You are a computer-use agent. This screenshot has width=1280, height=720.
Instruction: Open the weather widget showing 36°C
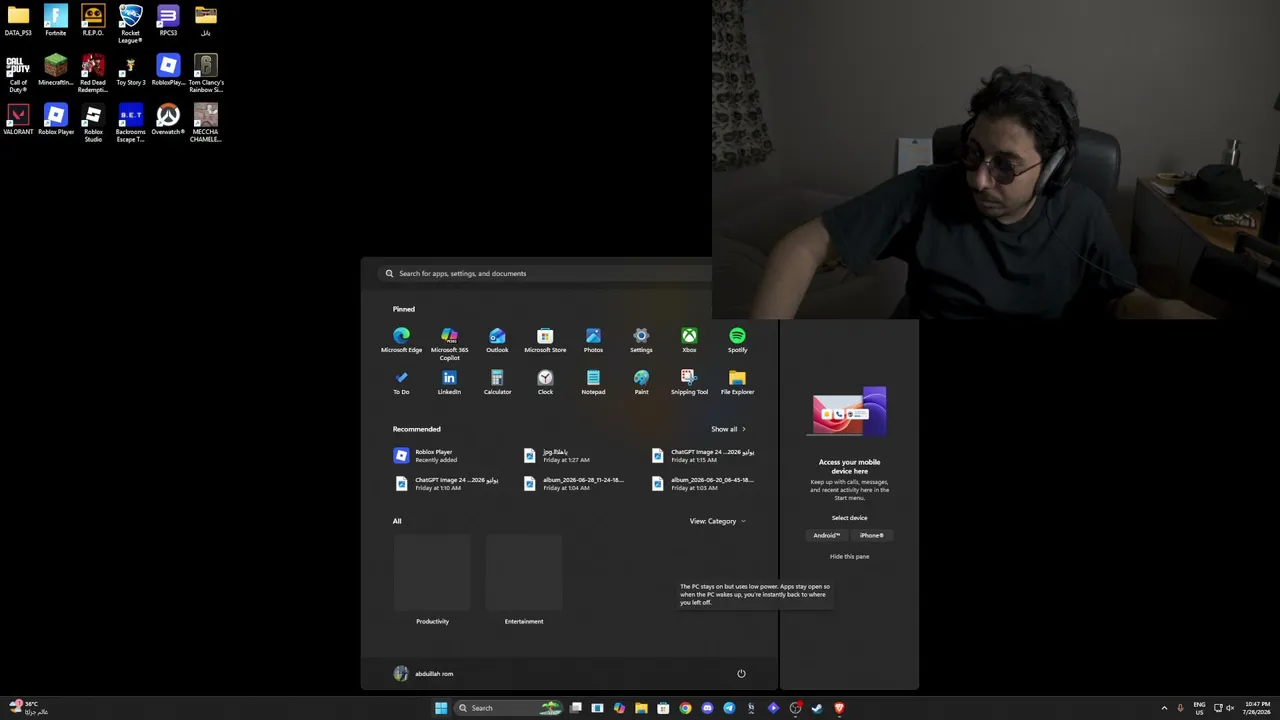28,708
